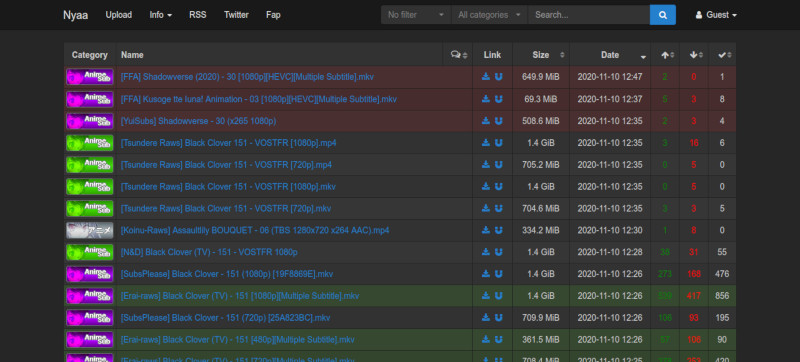Screen dimensions: 800x362
Task: Click in the Search text field
Action: pos(589,15)
